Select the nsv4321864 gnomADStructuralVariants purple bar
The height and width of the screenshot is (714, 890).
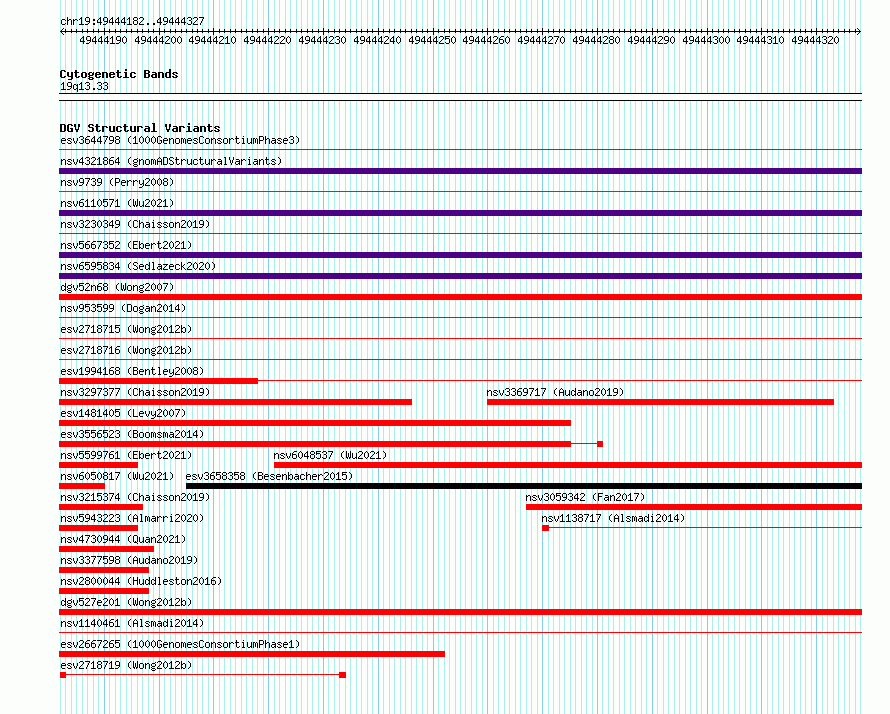tap(460, 171)
